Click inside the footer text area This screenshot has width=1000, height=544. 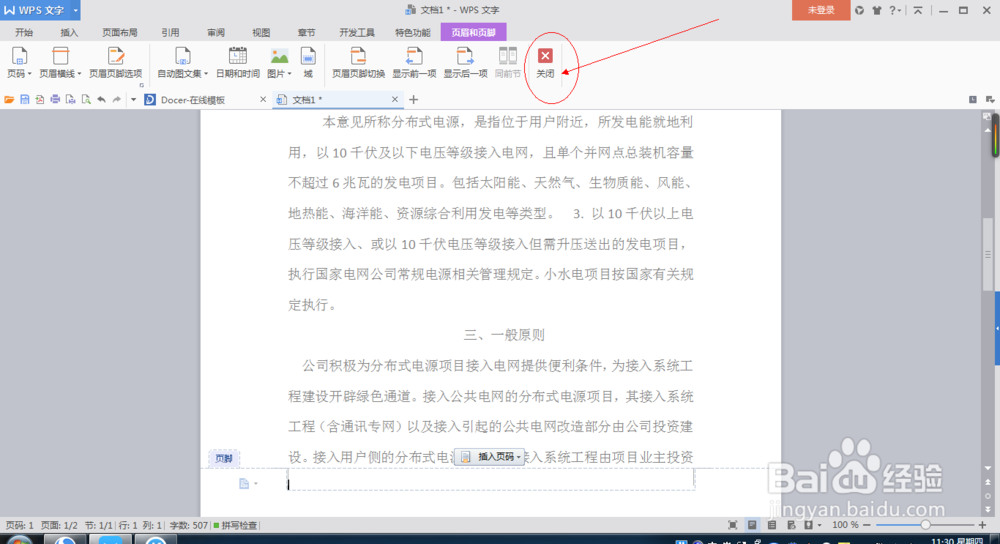coord(491,480)
